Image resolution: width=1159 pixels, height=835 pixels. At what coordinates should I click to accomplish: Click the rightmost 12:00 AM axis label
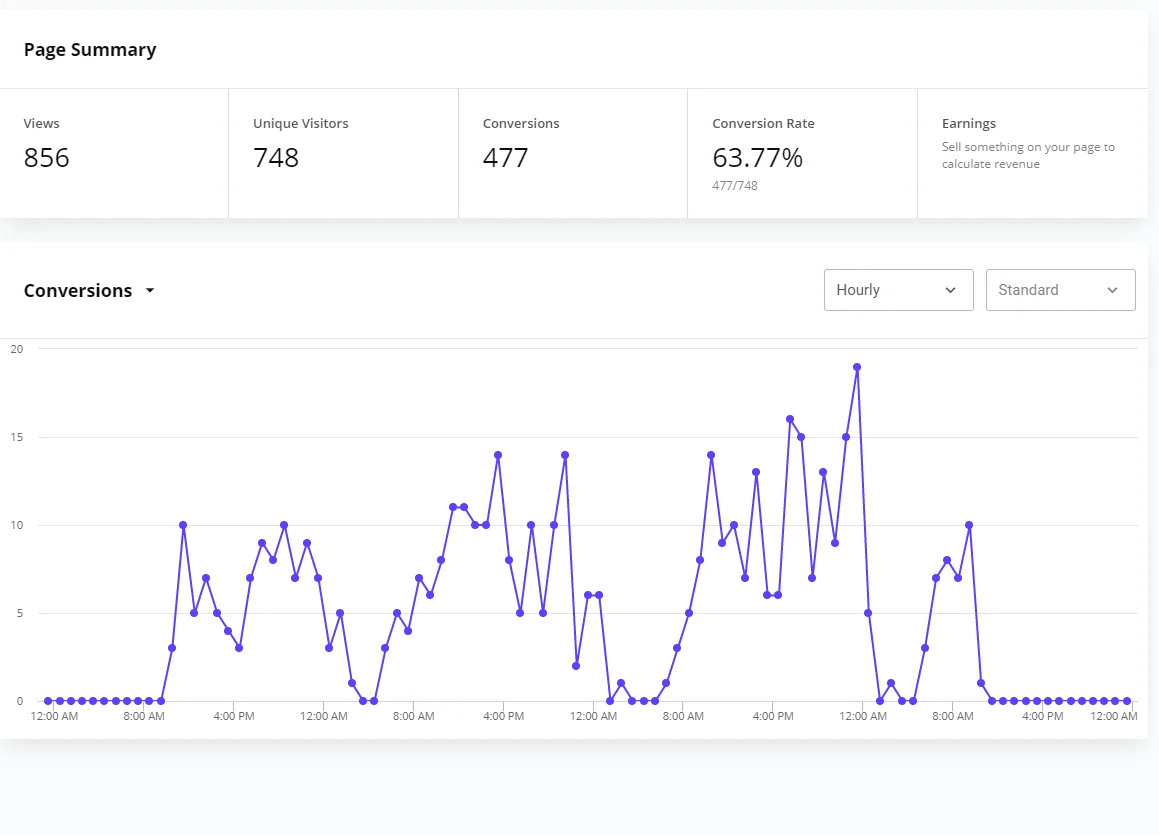[1113, 716]
